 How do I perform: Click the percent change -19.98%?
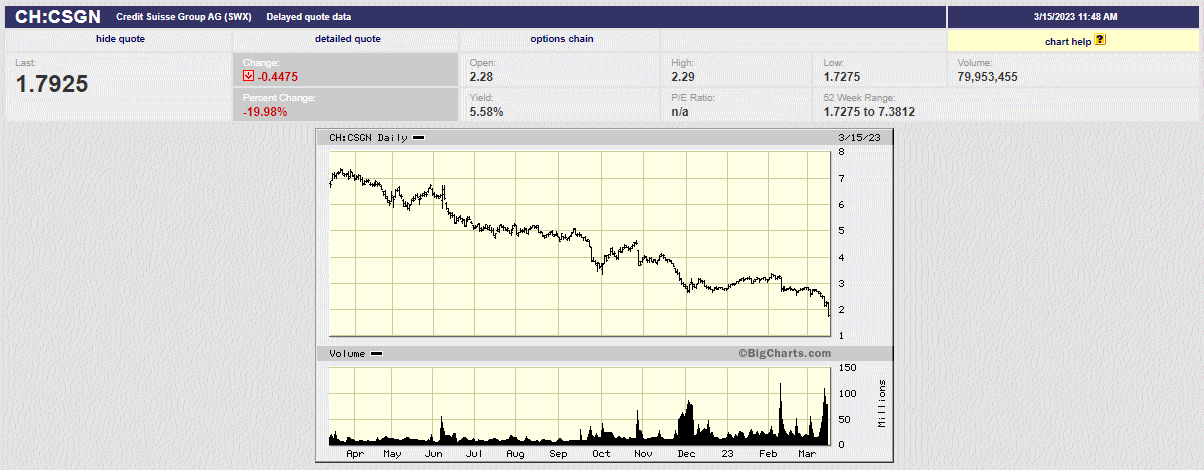point(265,111)
